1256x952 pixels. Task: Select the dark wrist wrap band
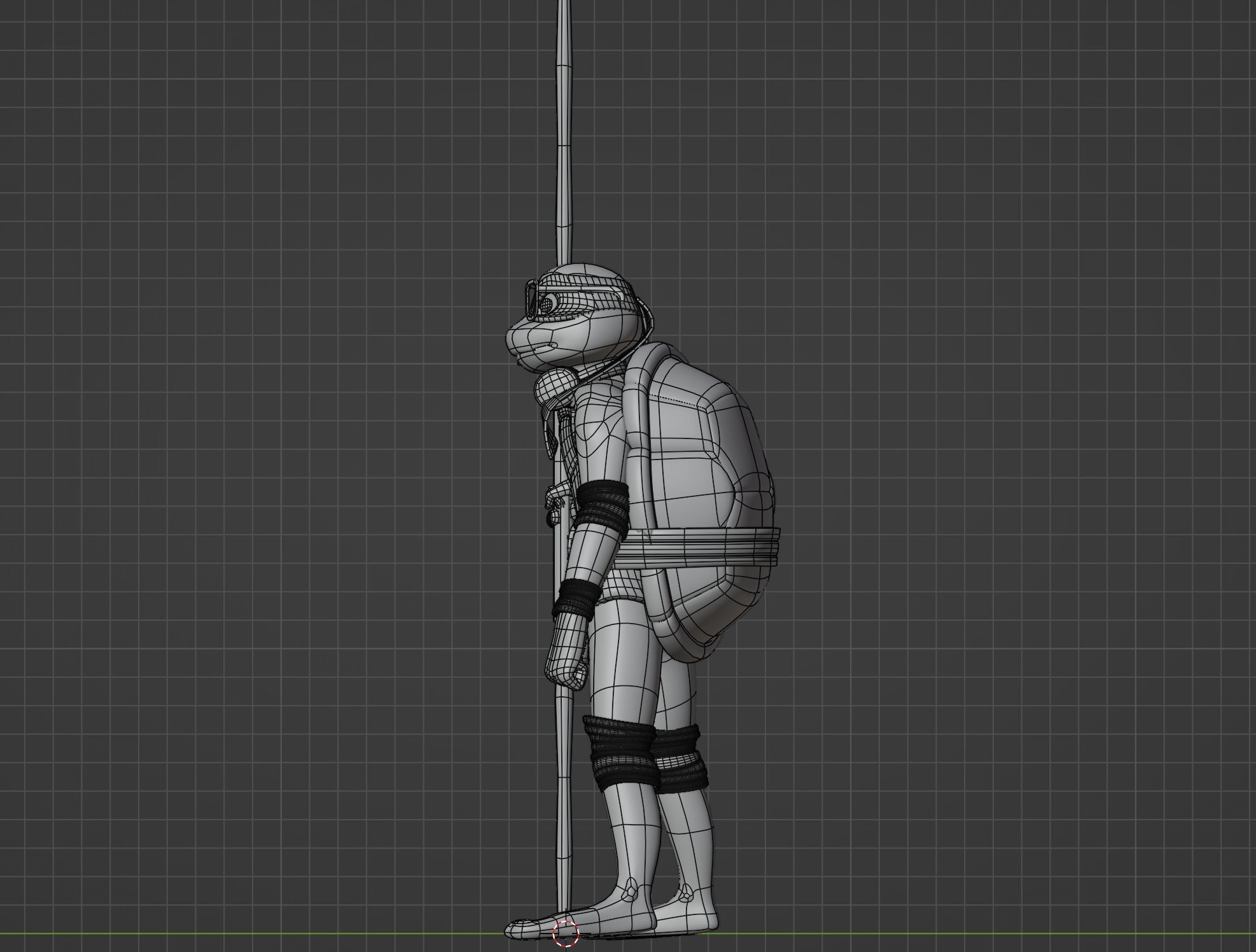pos(577,599)
